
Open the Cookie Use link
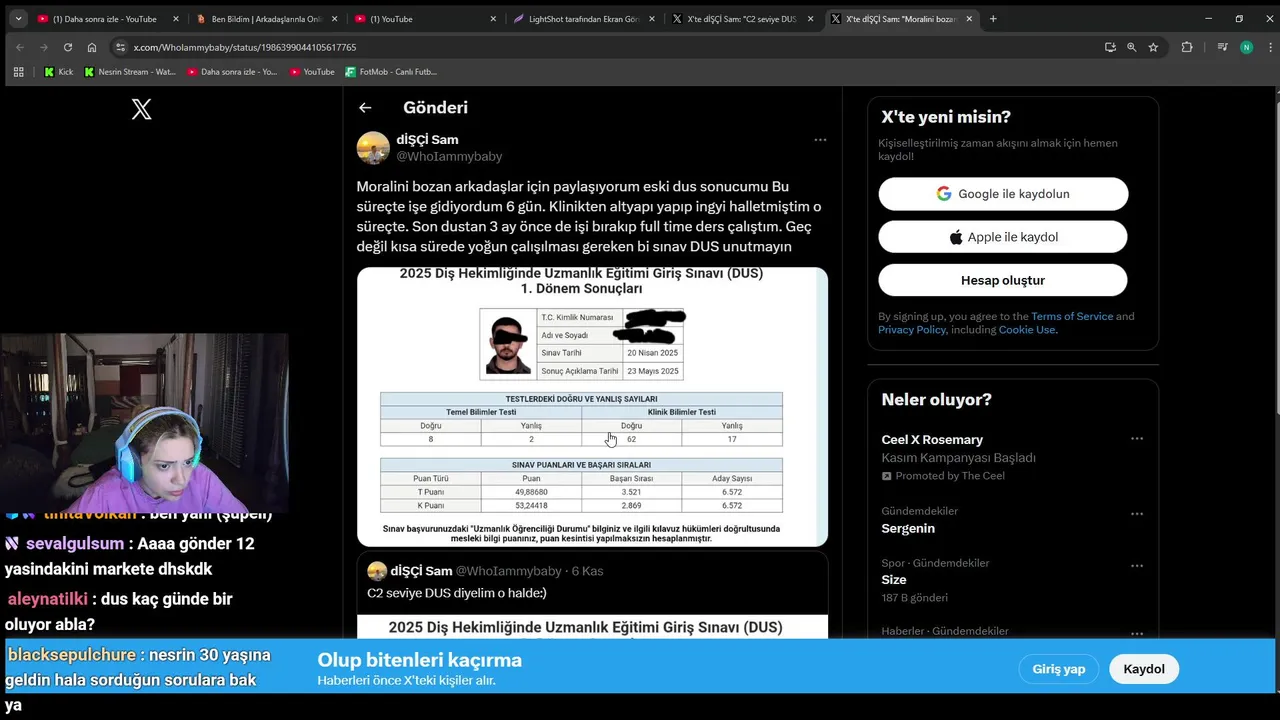coord(1027,330)
